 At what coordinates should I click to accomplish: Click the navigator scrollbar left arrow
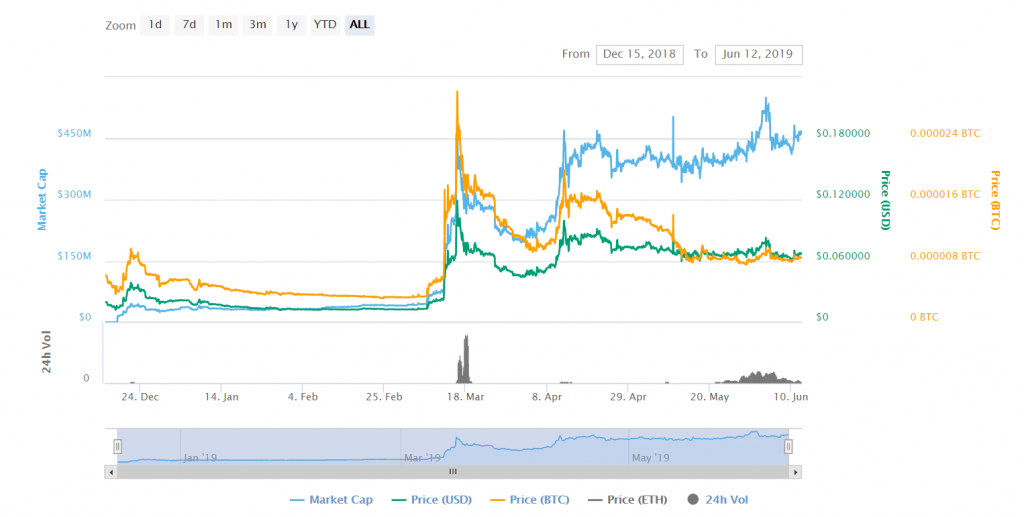[x=111, y=471]
